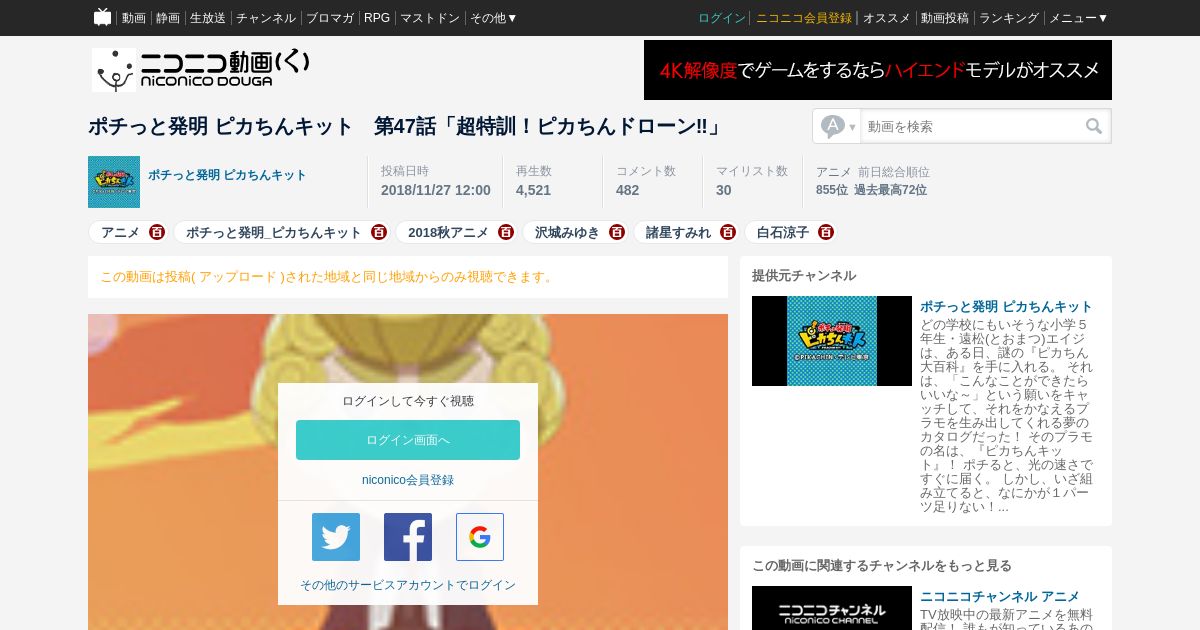Open ブロマガ in top navigation
The image size is (1200, 630).
click(330, 18)
